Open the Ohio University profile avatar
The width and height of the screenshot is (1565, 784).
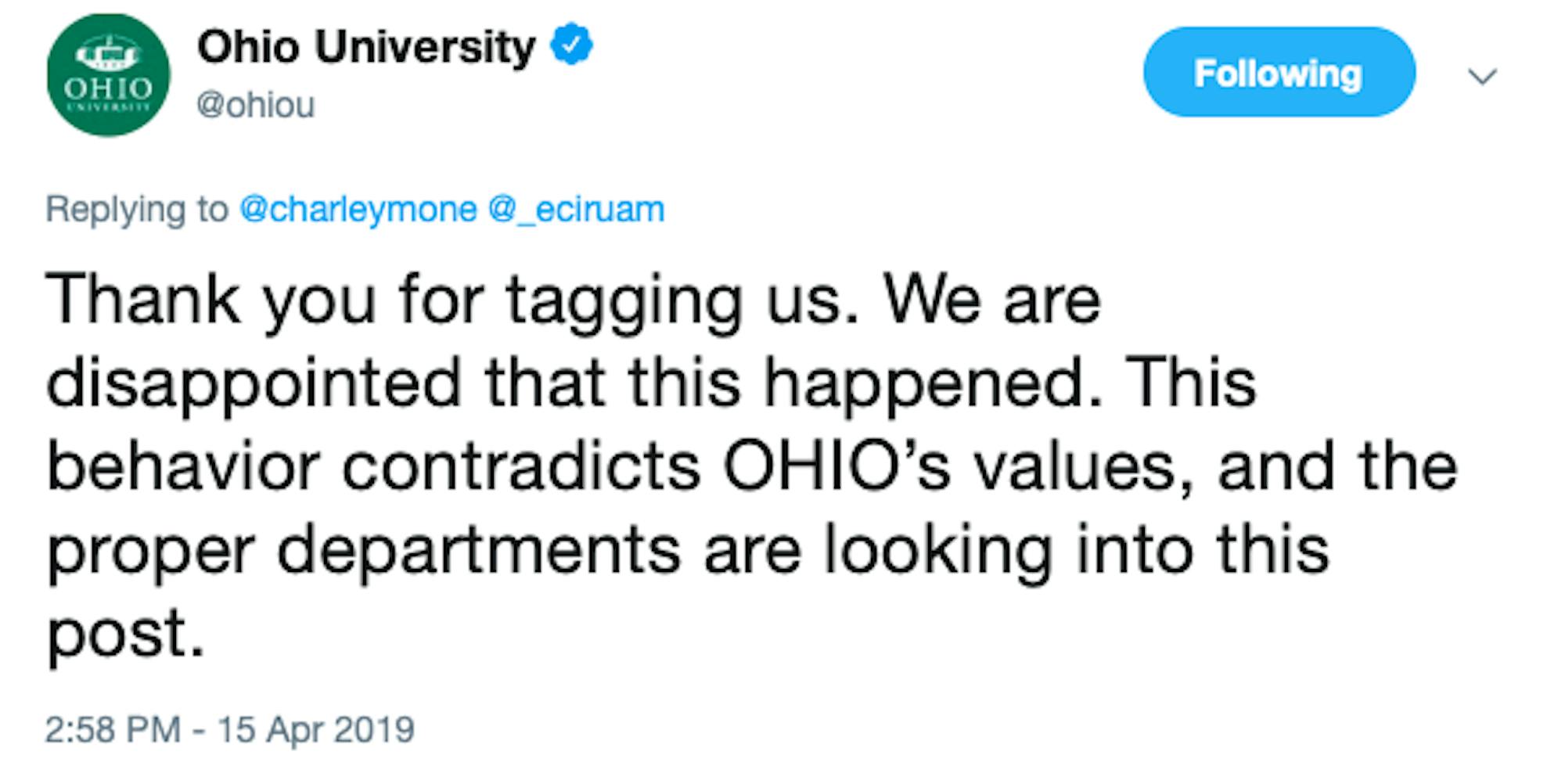[108, 75]
